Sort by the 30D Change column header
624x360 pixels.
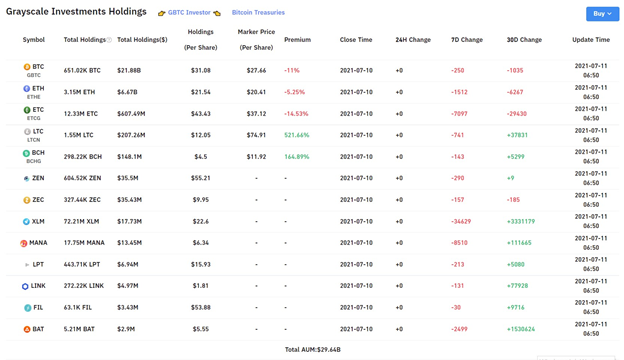coord(524,40)
